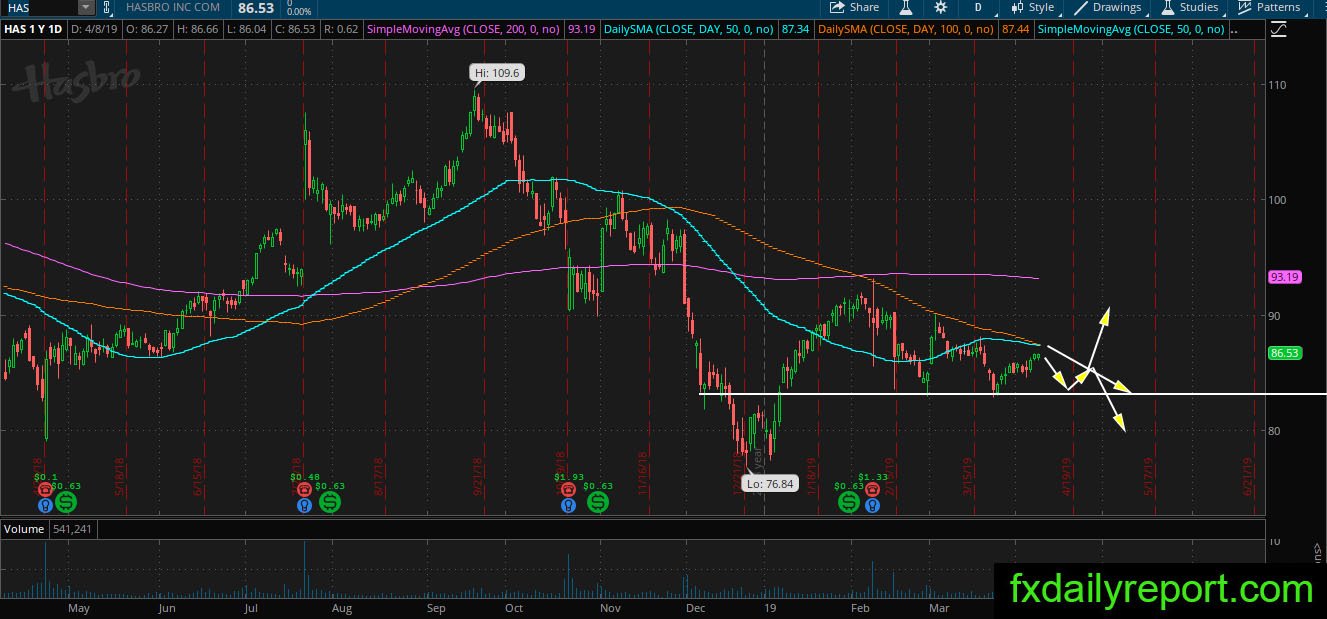The image size is (1327, 619).
Task: Click the HASBRO INC COM company name
Action: (174, 7)
